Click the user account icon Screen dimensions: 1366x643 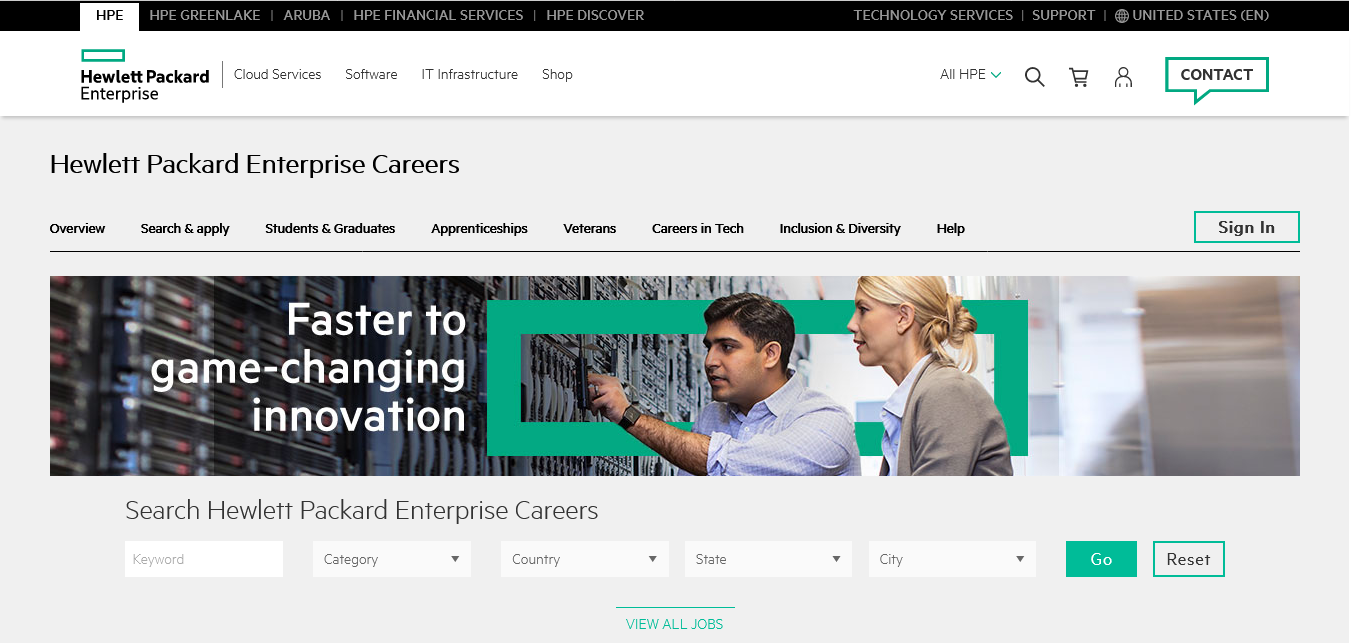point(1123,77)
